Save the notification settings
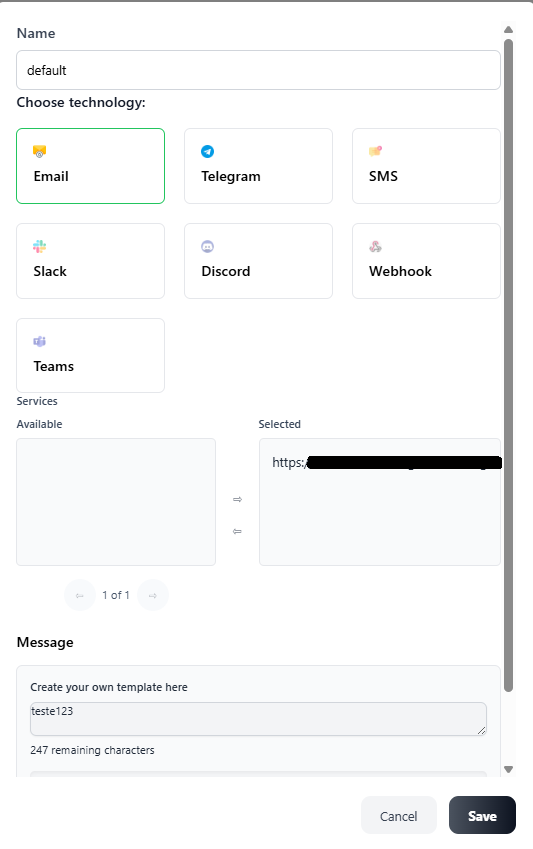533x849 pixels. point(482,815)
